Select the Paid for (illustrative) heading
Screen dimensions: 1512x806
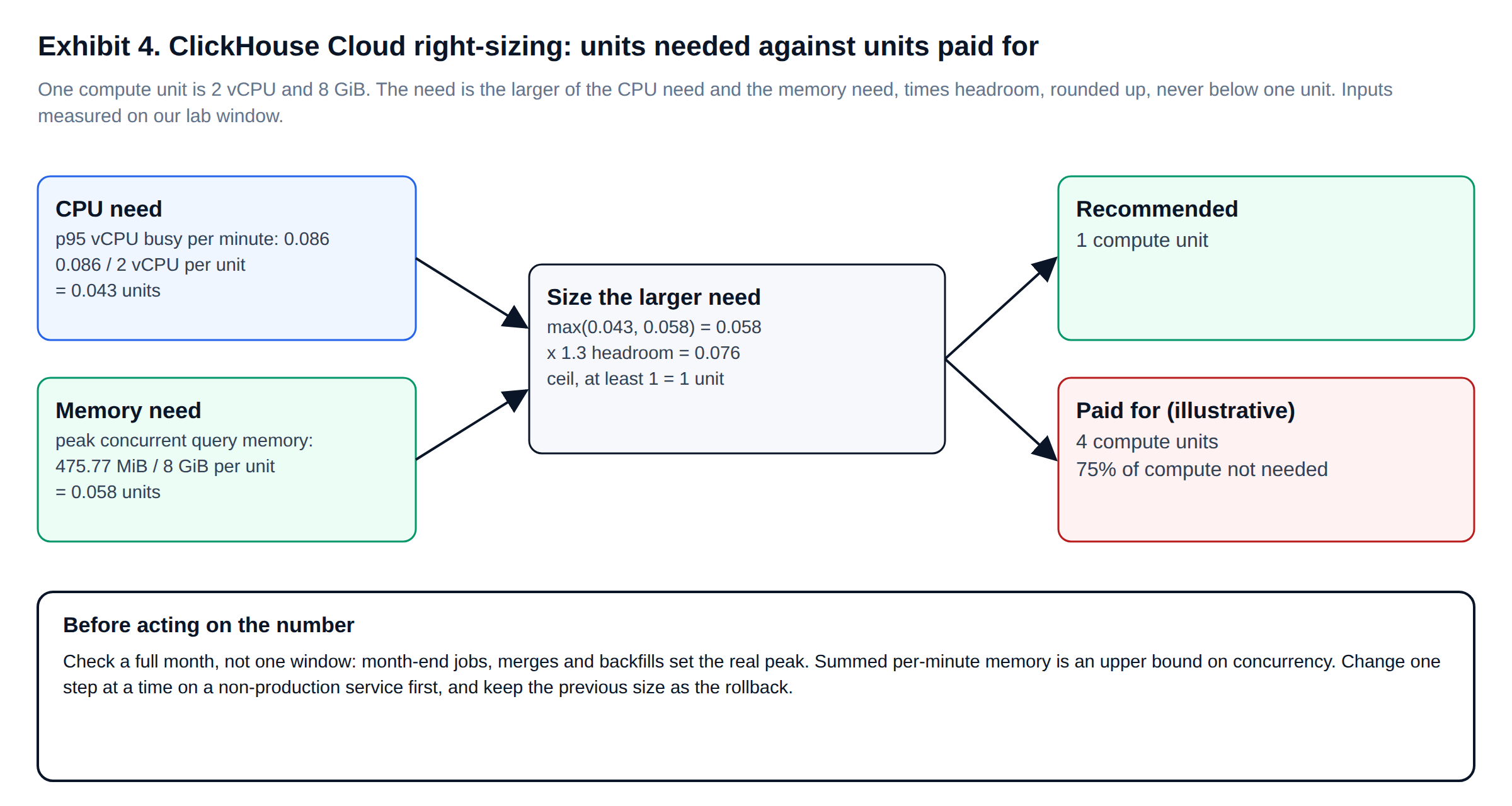[x=1185, y=411]
